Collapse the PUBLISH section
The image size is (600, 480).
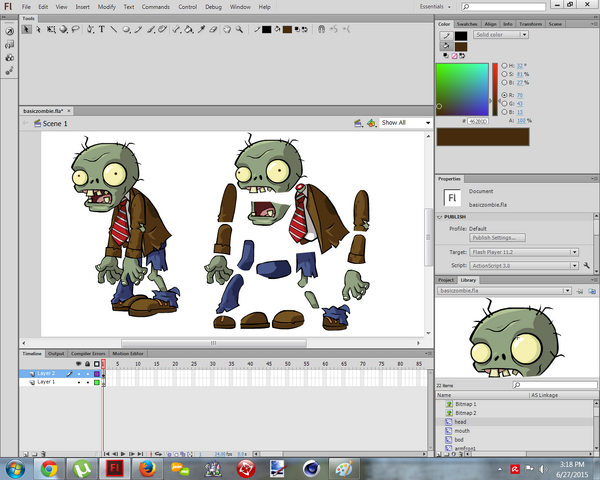440,217
